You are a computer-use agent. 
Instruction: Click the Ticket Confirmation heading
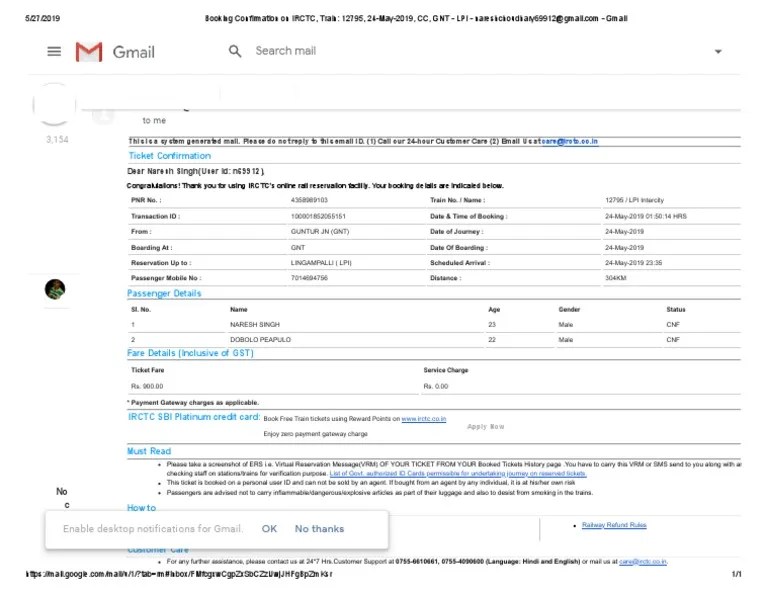point(169,156)
